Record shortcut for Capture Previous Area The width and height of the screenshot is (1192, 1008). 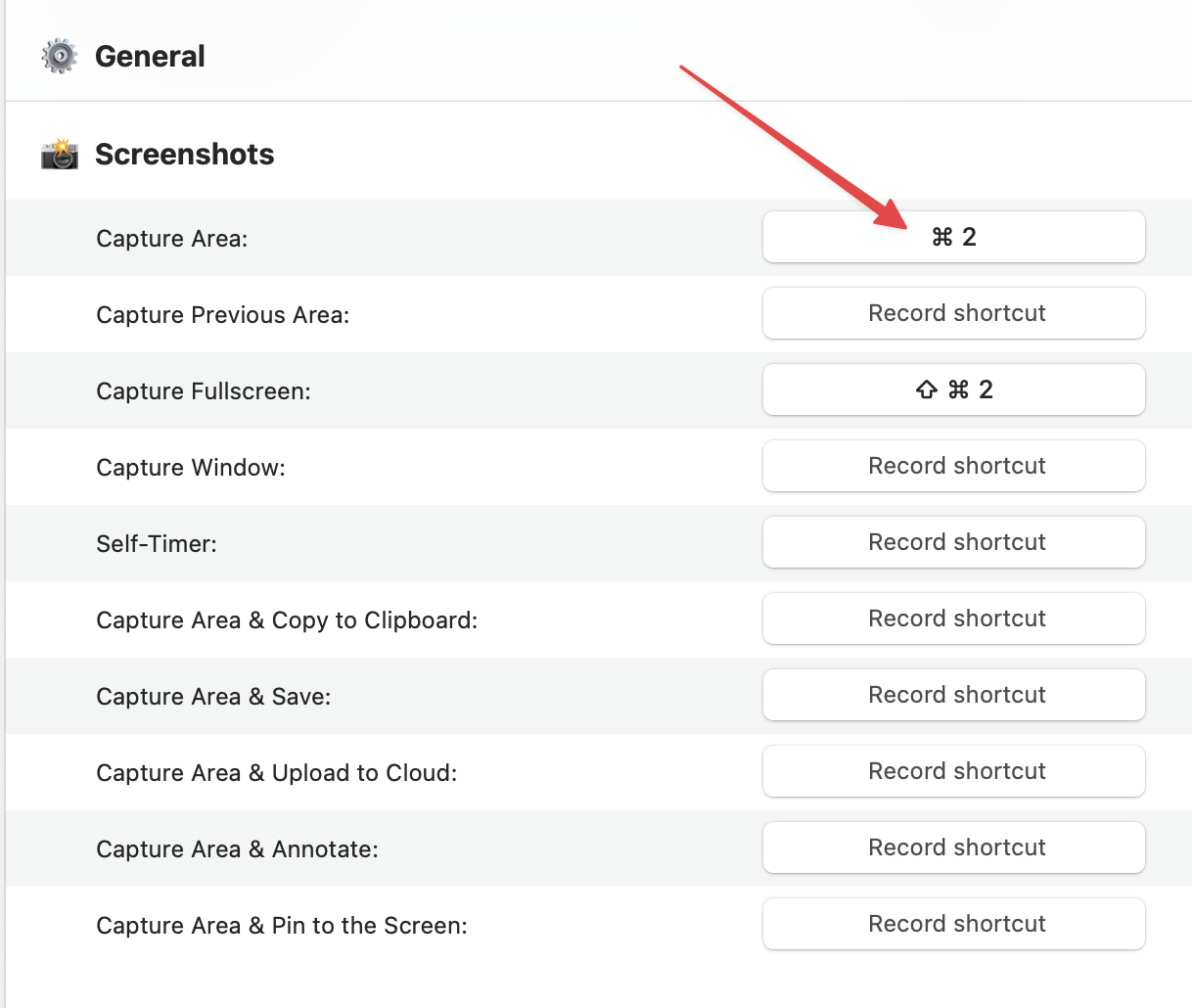[x=953, y=313]
